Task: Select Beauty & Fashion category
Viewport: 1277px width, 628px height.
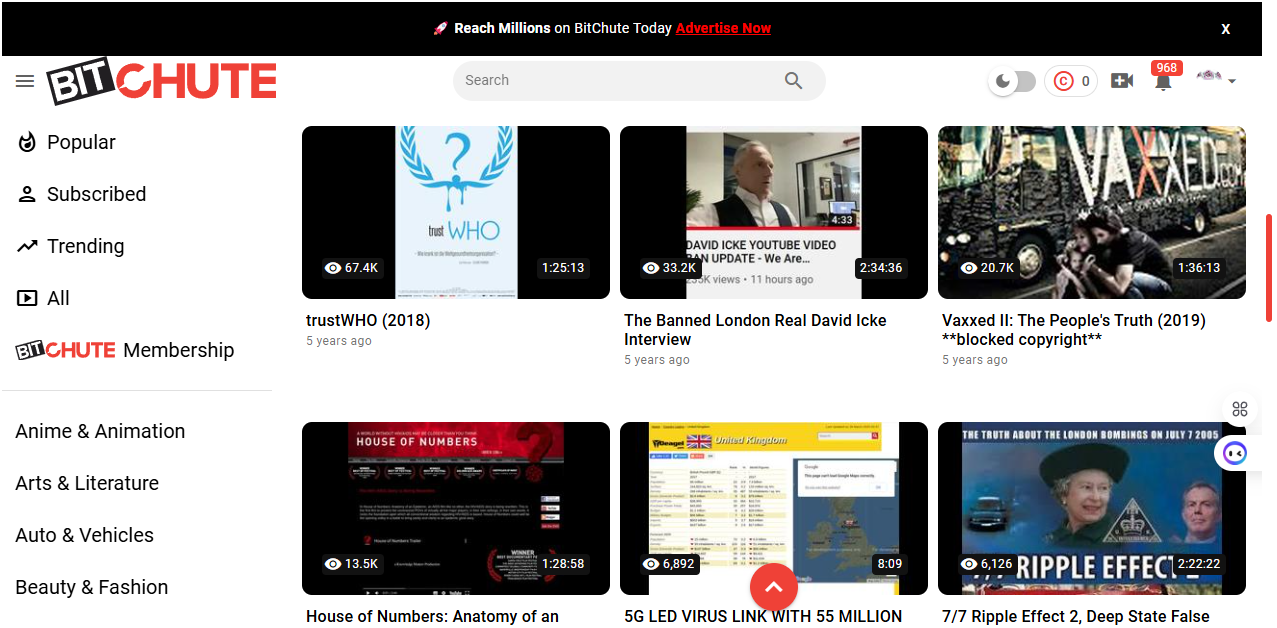Action: point(92,587)
